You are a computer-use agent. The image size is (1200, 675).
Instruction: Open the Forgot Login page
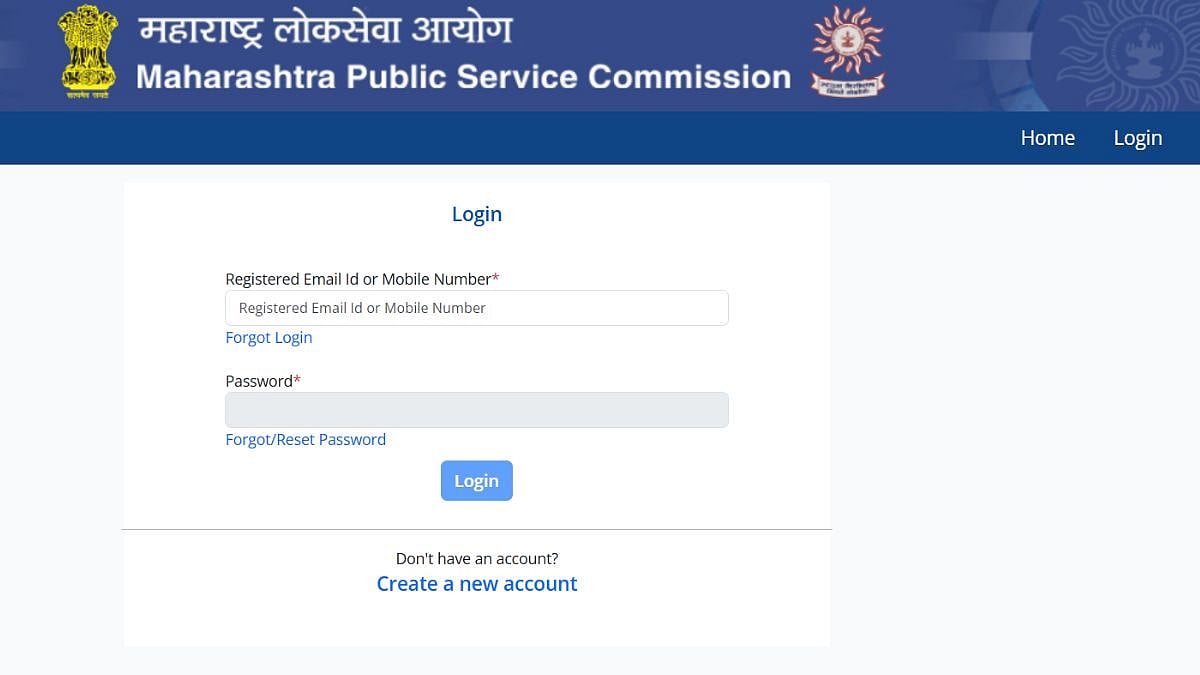click(x=268, y=338)
